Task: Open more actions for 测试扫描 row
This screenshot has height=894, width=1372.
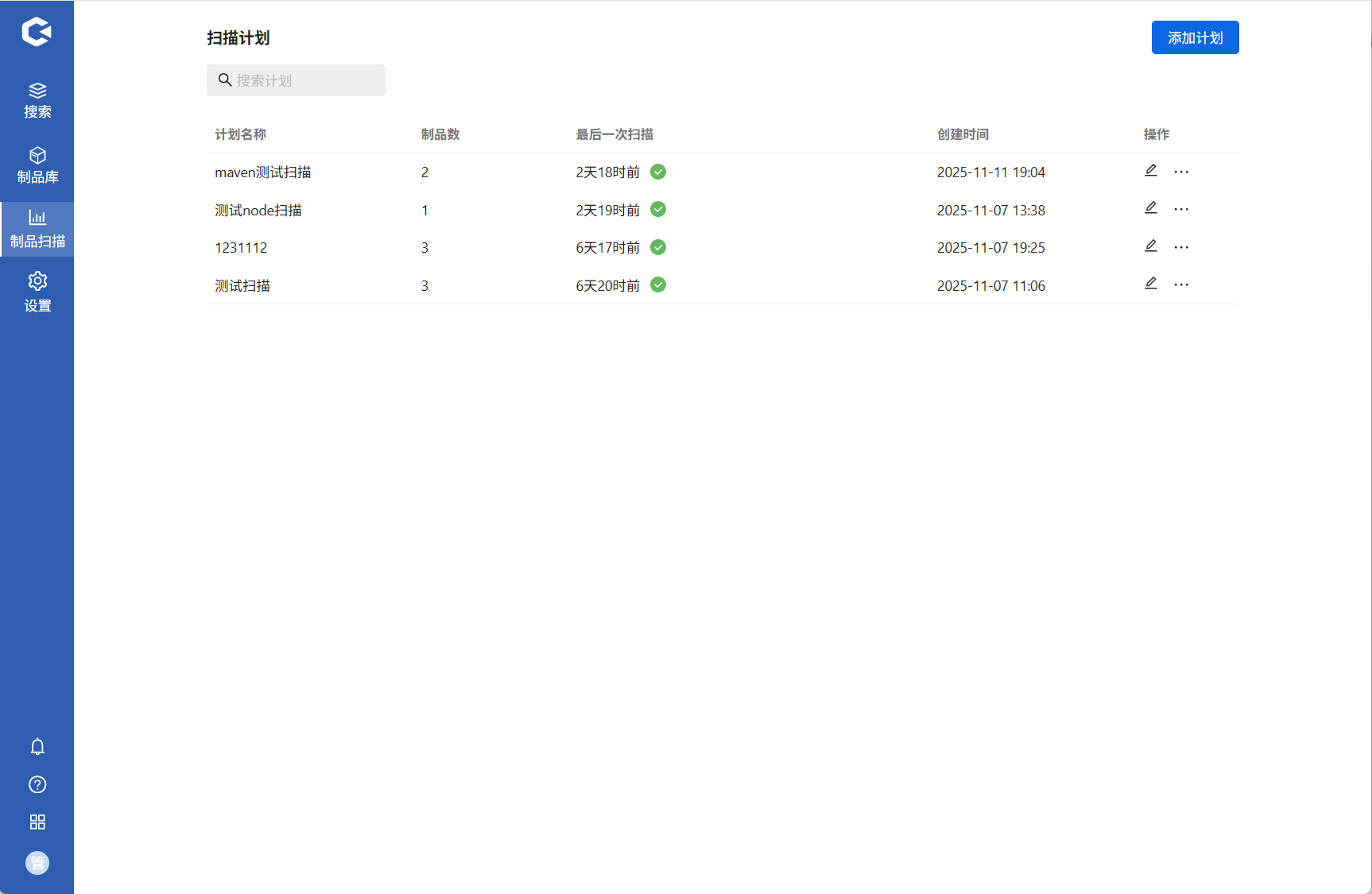Action: coord(1181,284)
